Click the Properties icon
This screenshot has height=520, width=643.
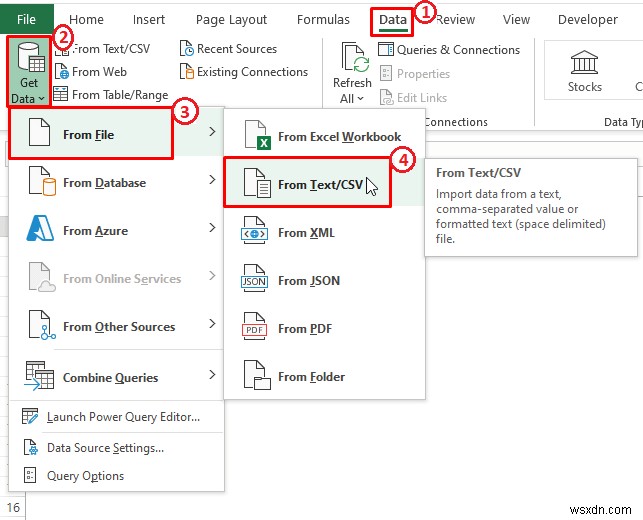coord(385,73)
